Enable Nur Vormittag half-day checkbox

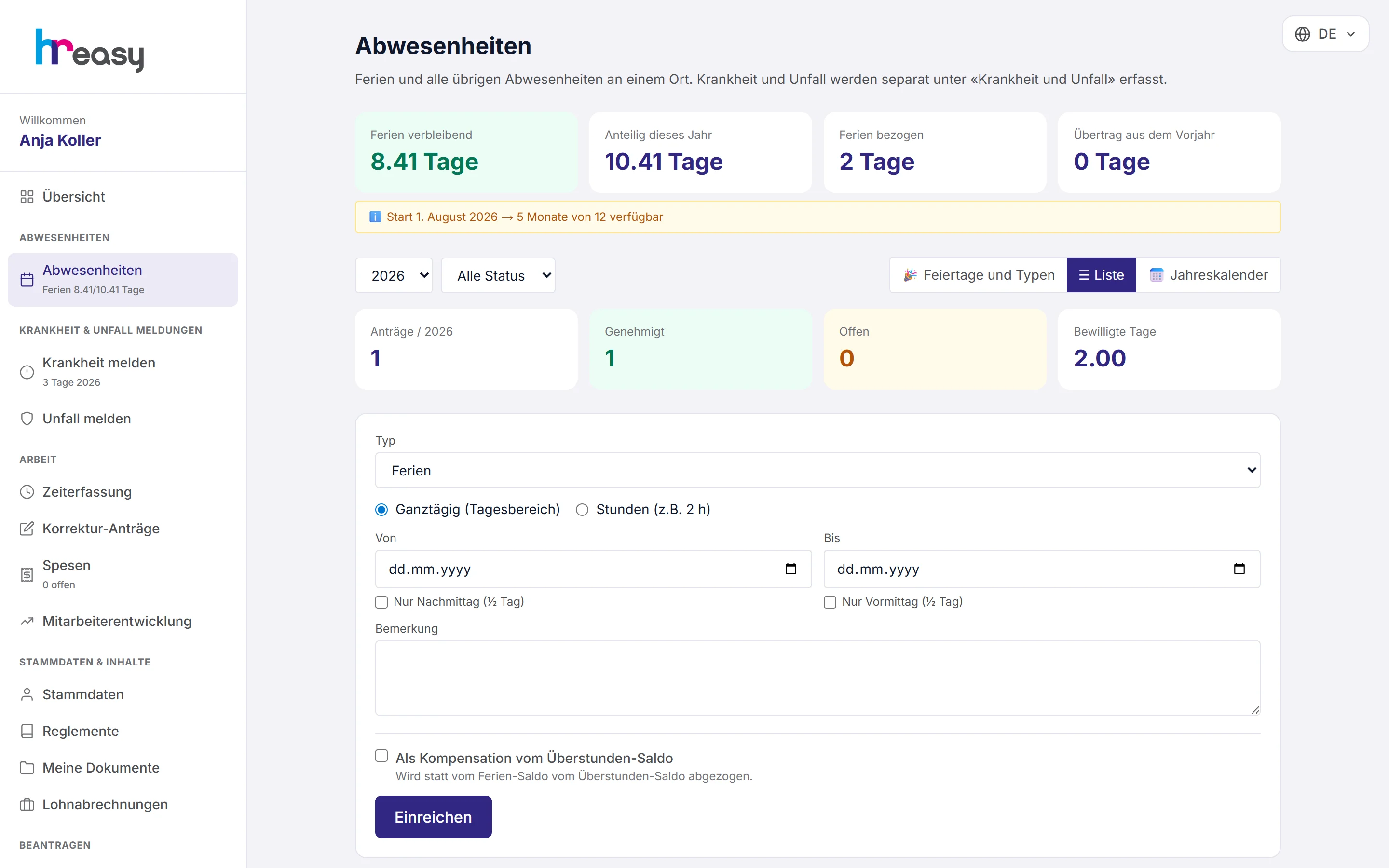tap(830, 602)
